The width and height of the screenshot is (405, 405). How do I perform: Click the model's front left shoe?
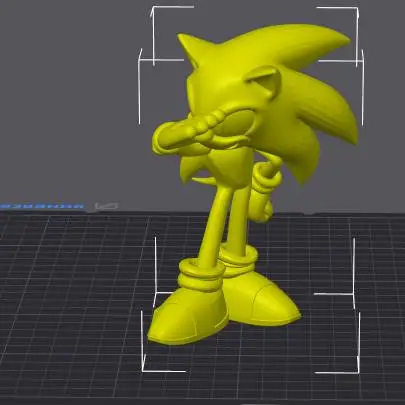[x=188, y=318]
